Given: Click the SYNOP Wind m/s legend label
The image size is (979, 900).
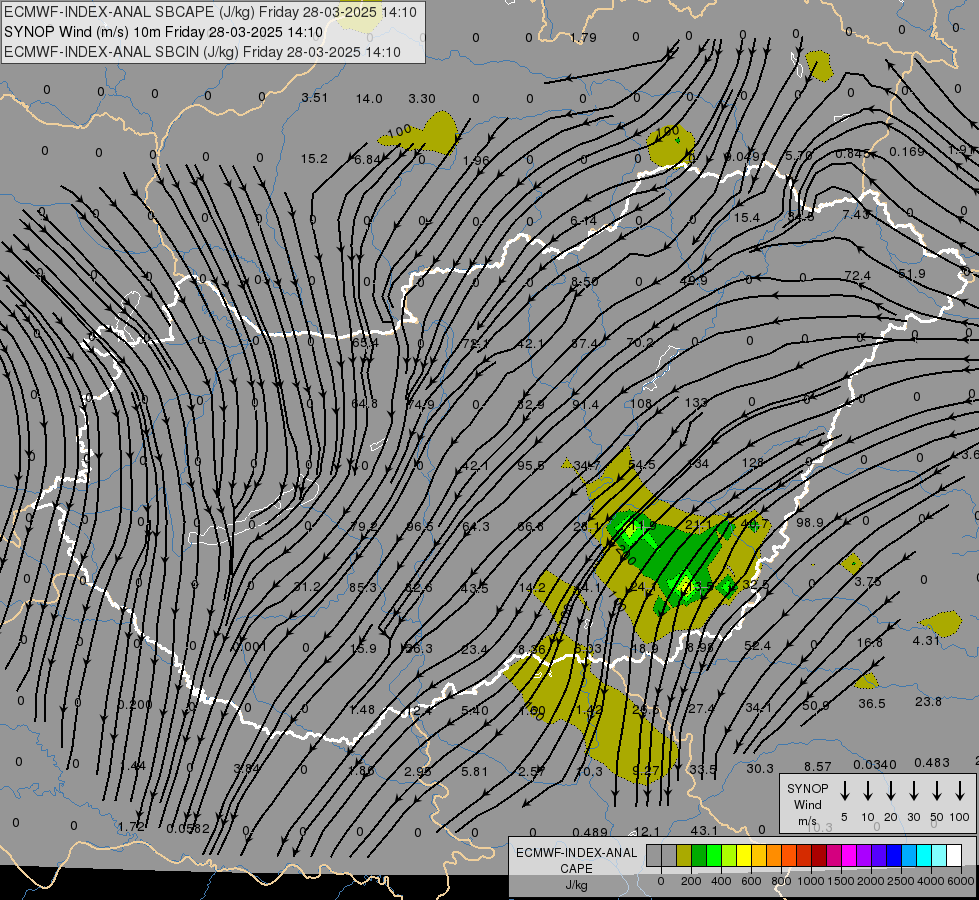Looking at the screenshot, I should click(x=807, y=804).
